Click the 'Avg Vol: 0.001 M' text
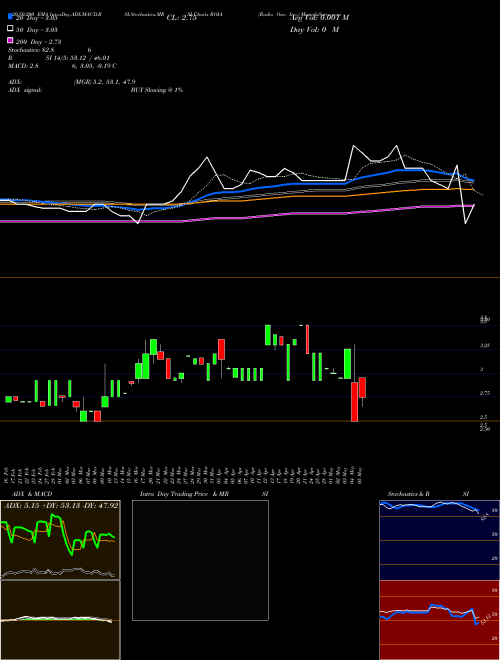This screenshot has width=500, height=660. (x=319, y=18)
